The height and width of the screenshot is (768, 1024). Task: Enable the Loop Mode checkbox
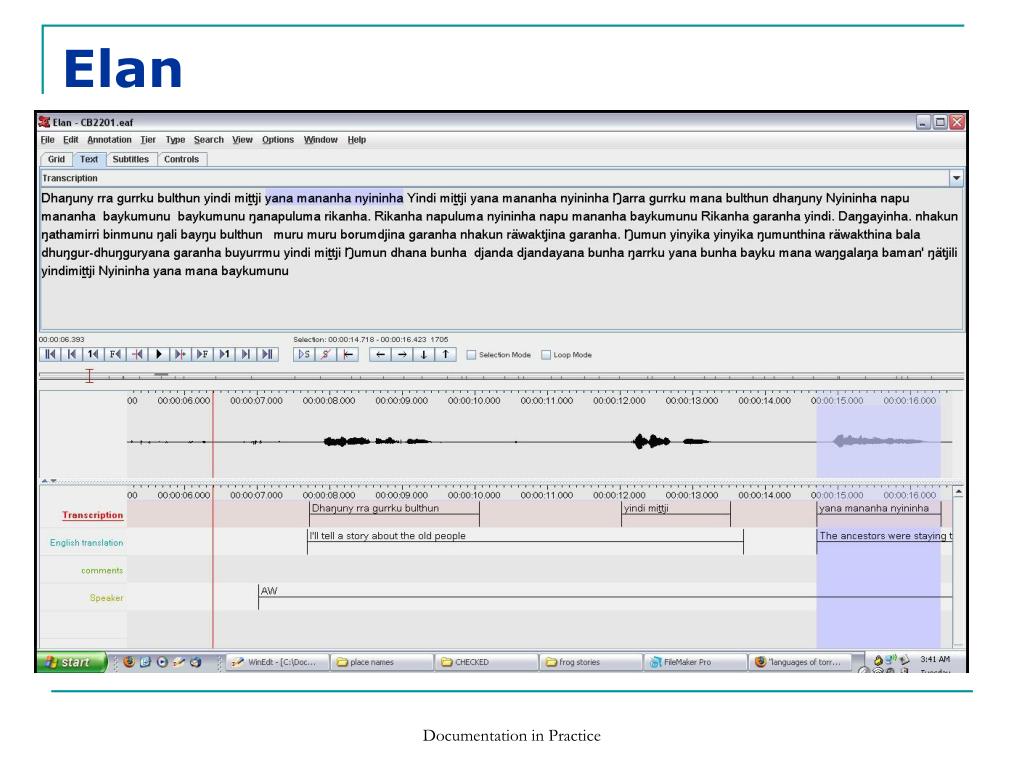point(546,355)
